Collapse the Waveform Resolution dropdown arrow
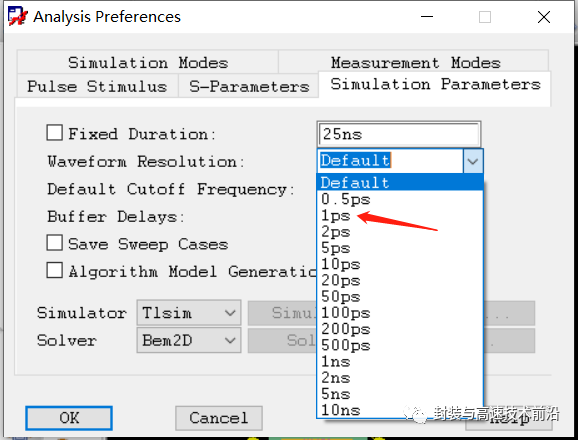The height and width of the screenshot is (440, 578). (x=473, y=161)
